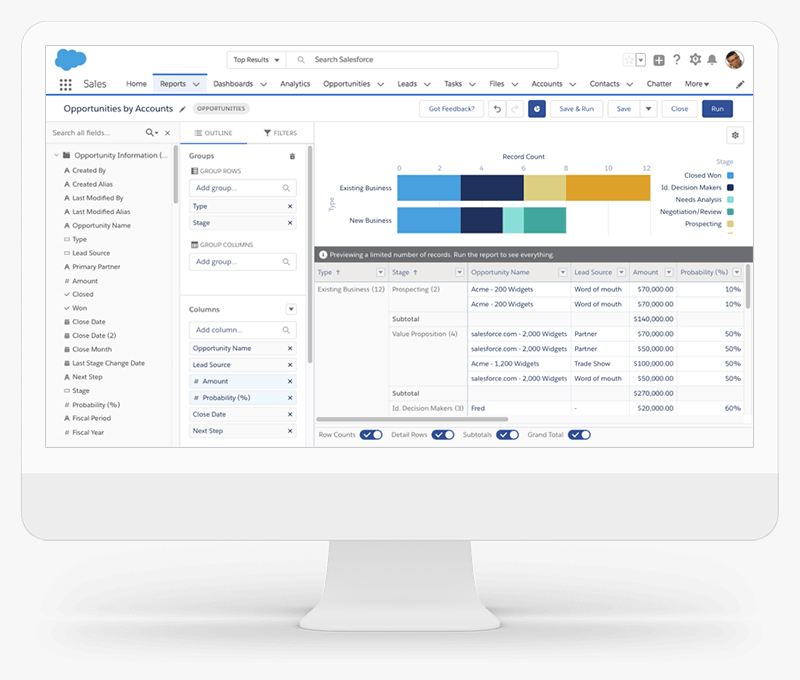This screenshot has width=800, height=680.
Task: Open the favorites list dropdown arrow
Action: (641, 60)
